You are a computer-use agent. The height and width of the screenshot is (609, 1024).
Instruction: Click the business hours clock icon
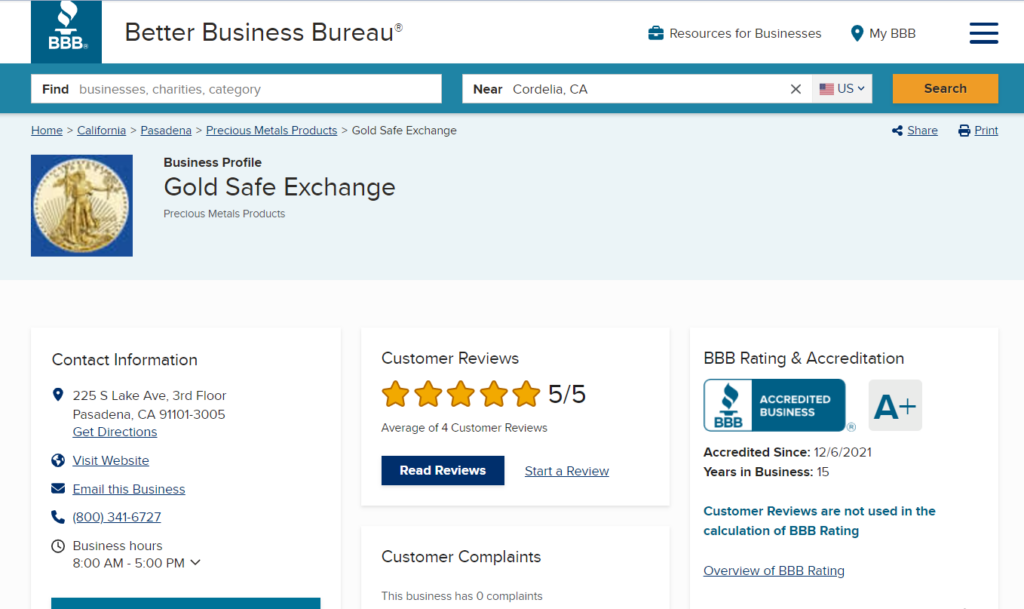click(x=58, y=546)
